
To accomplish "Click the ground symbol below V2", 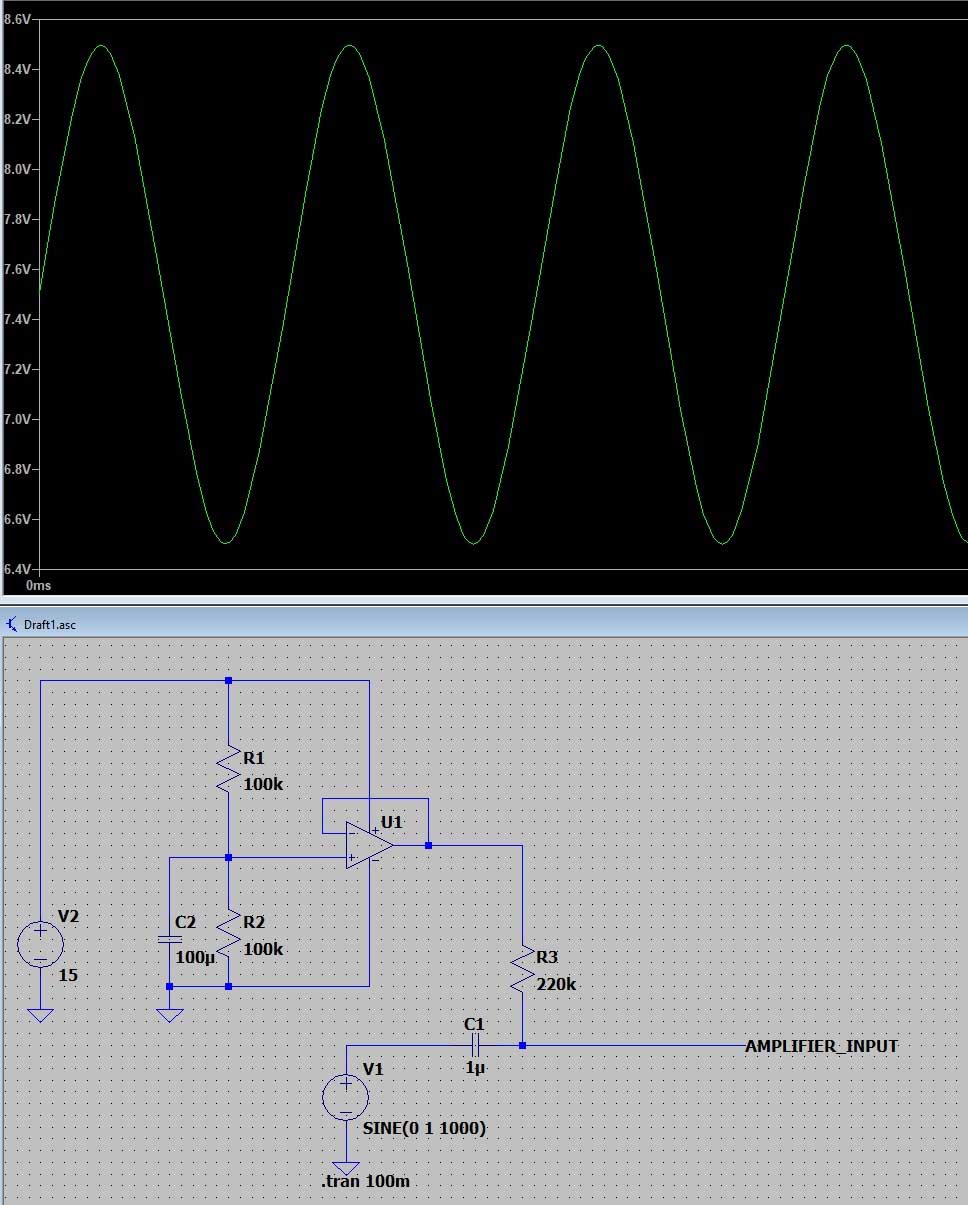I will point(41,1015).
